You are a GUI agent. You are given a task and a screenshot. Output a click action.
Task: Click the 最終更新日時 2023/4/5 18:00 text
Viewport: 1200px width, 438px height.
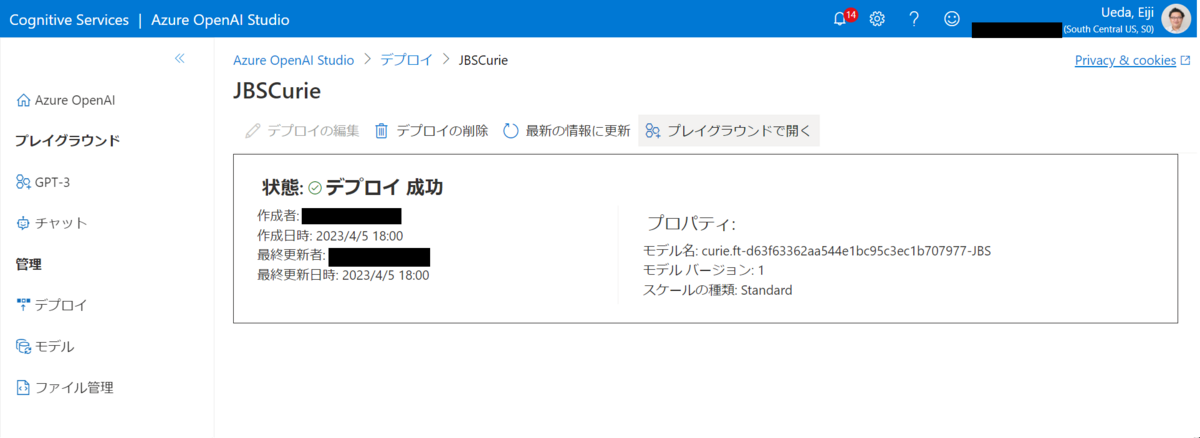(x=343, y=275)
